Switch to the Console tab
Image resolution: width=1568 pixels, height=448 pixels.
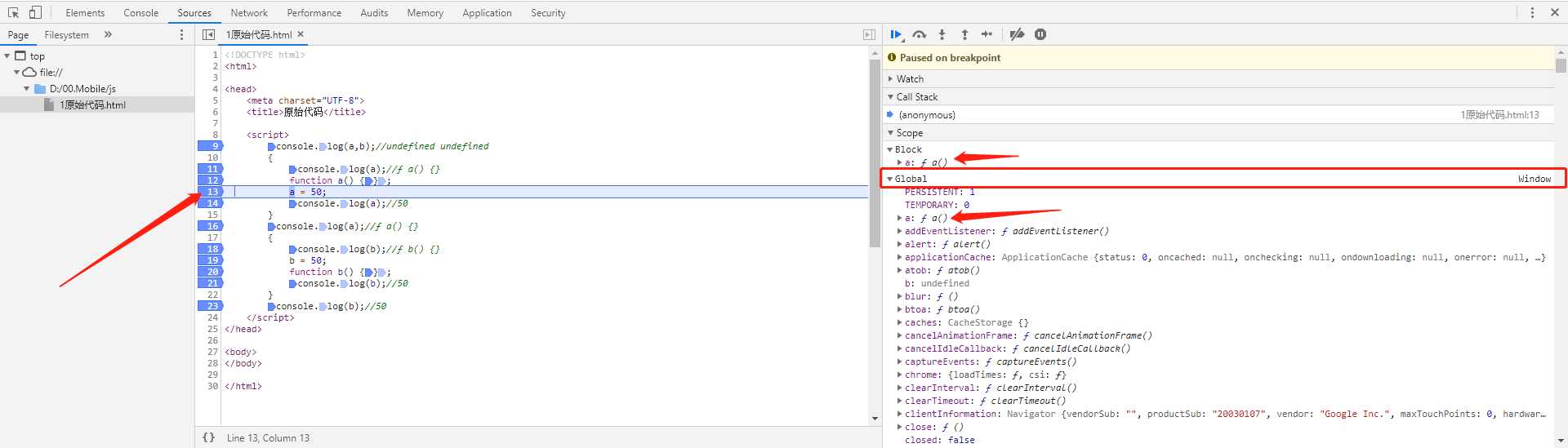141,13
